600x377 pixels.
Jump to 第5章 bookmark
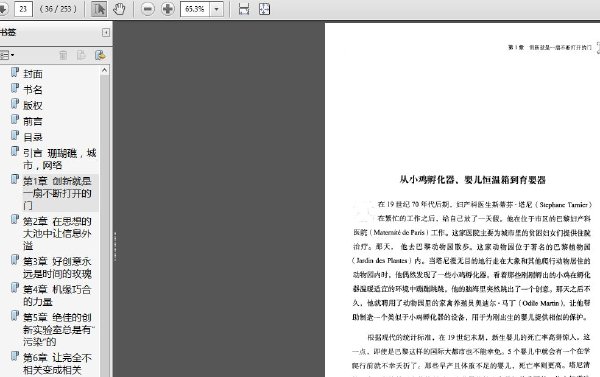[58, 330]
